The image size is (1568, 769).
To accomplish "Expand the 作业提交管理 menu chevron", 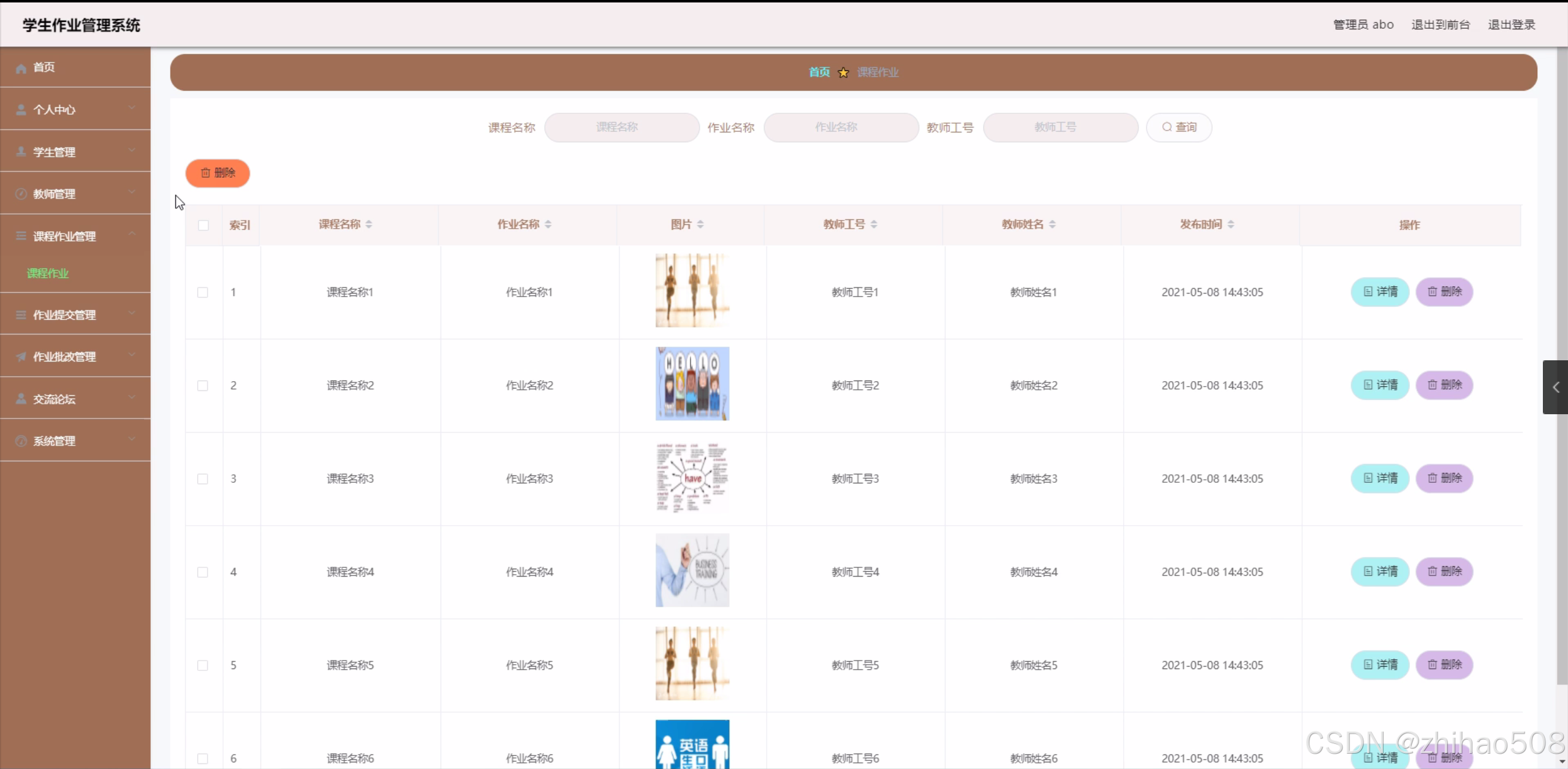I will point(132,313).
